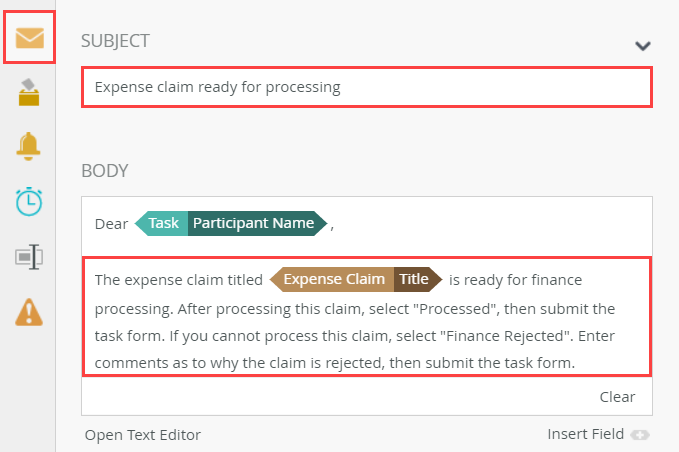Clear the email body content
The height and width of the screenshot is (452, 679).
pyautogui.click(x=617, y=396)
